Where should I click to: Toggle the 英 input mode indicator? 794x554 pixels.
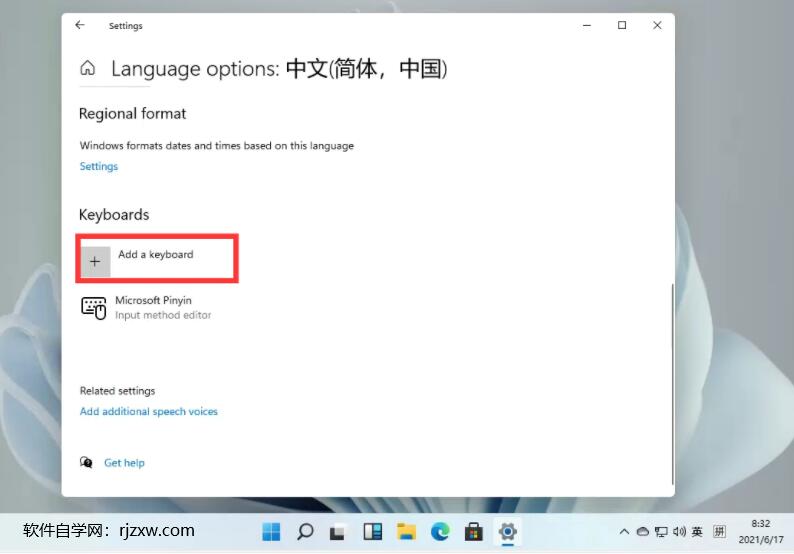tap(697, 532)
